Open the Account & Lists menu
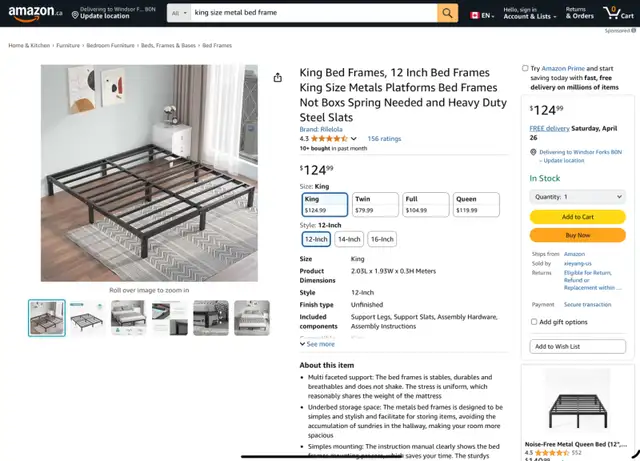640x461 pixels. [529, 13]
